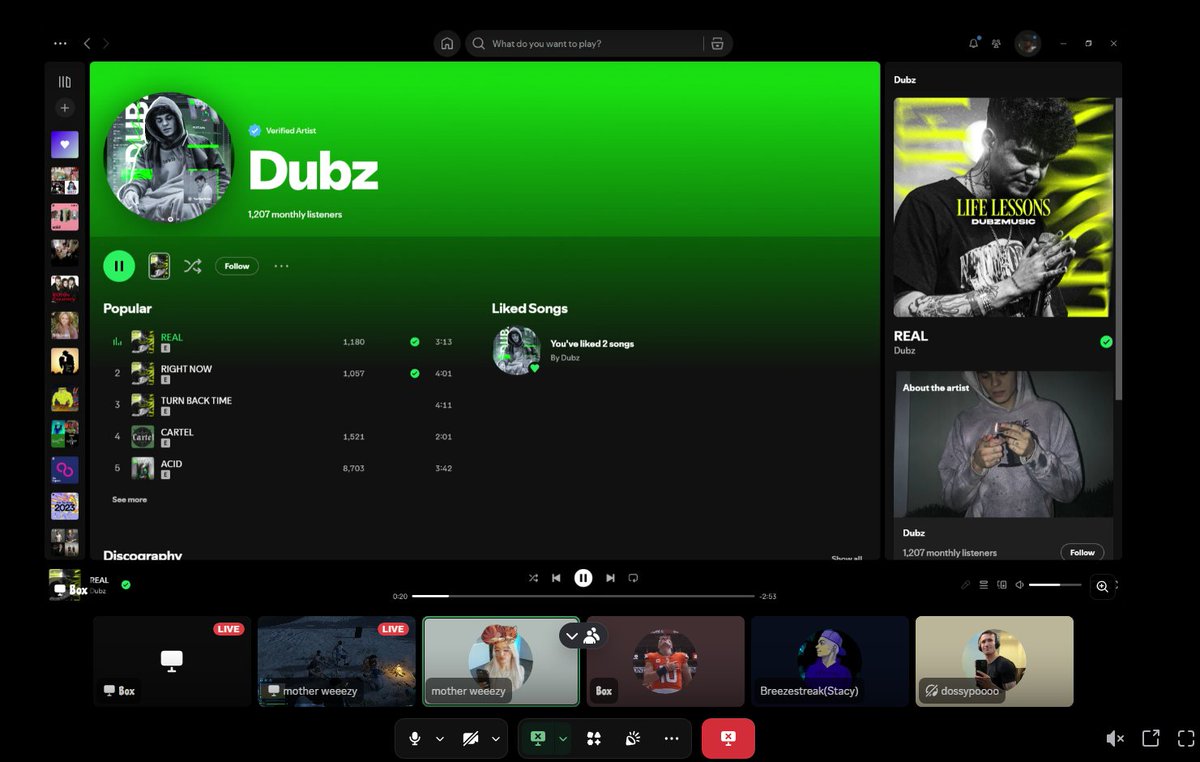The height and width of the screenshot is (762, 1200).
Task: Open the lyrics microphone icon
Action: coord(966,585)
